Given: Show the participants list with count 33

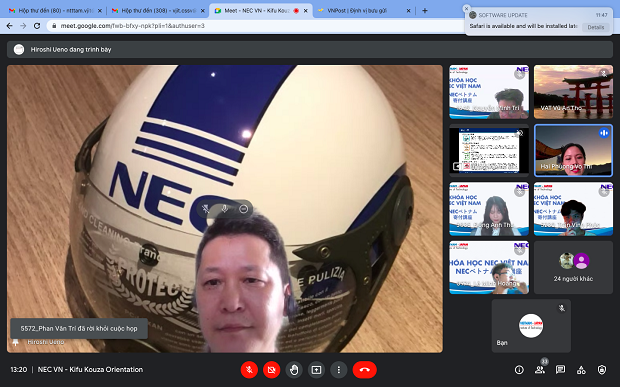Looking at the screenshot, I should point(540,370).
